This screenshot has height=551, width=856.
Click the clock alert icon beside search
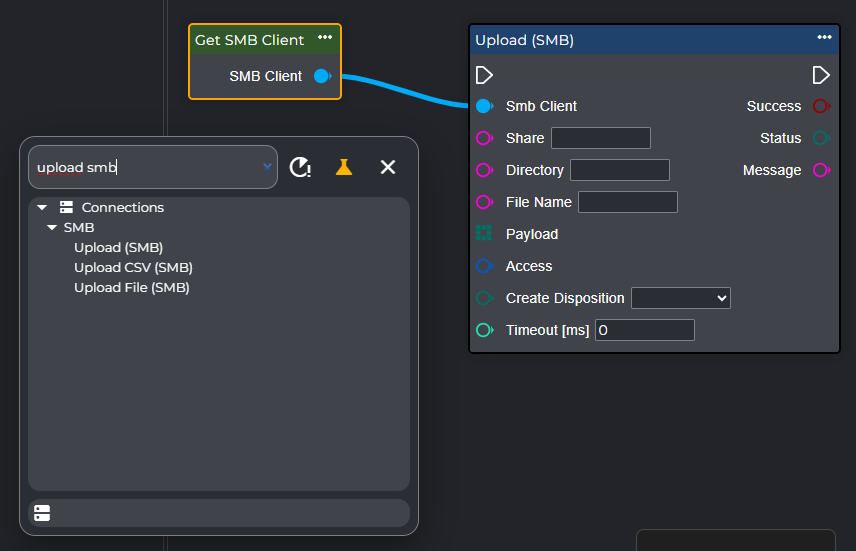coord(300,167)
